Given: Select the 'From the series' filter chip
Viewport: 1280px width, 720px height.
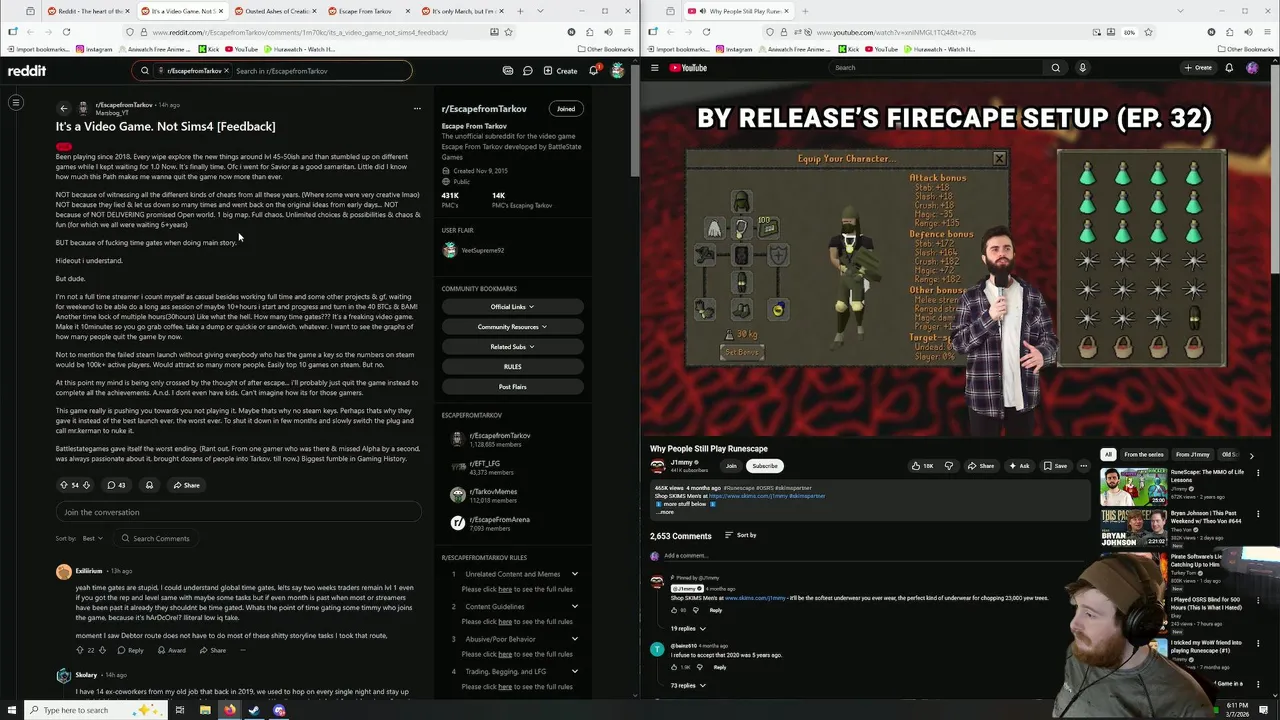Looking at the screenshot, I should (1143, 455).
